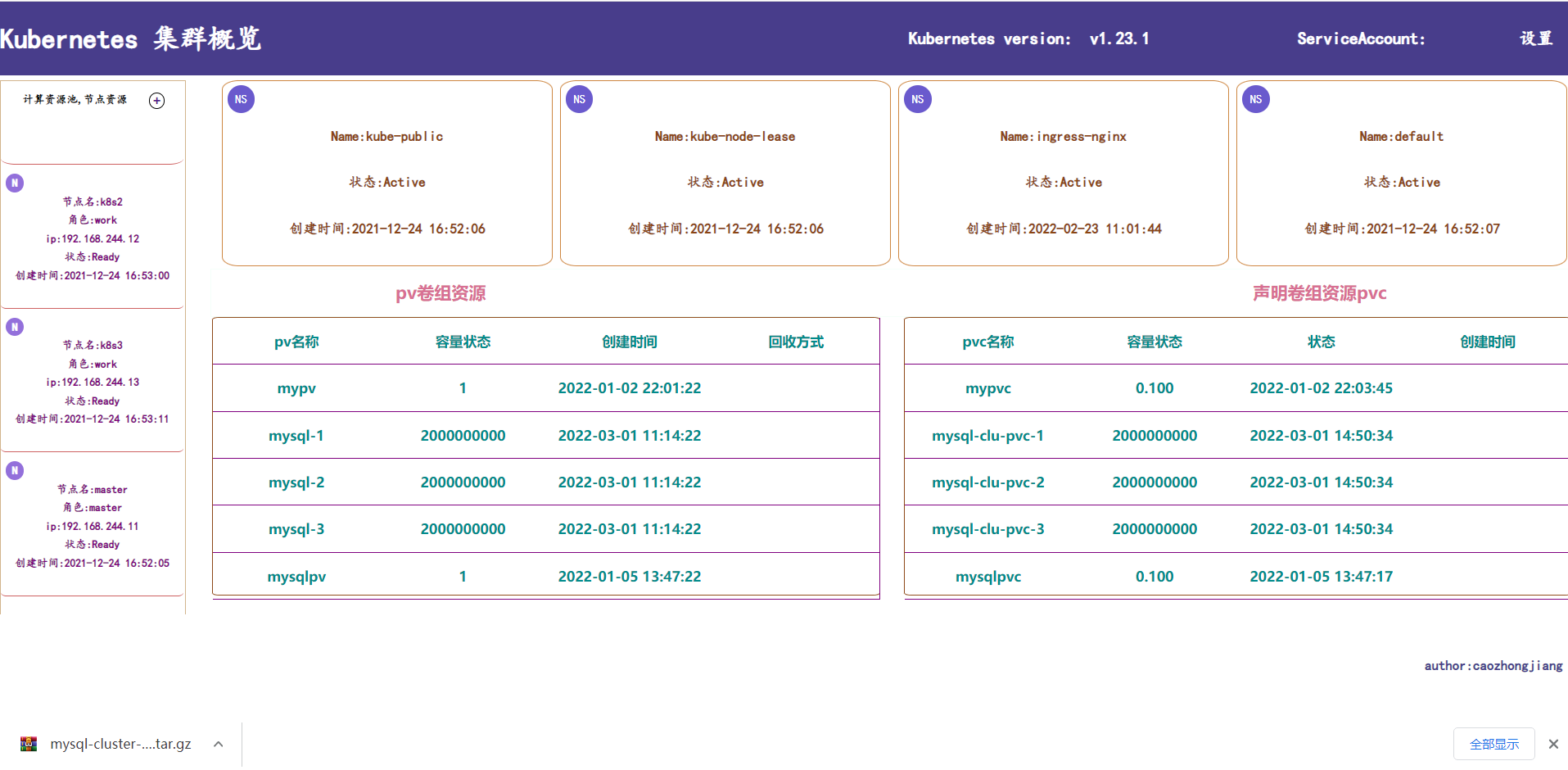Click the NS badge on default namespace card

[x=1255, y=99]
